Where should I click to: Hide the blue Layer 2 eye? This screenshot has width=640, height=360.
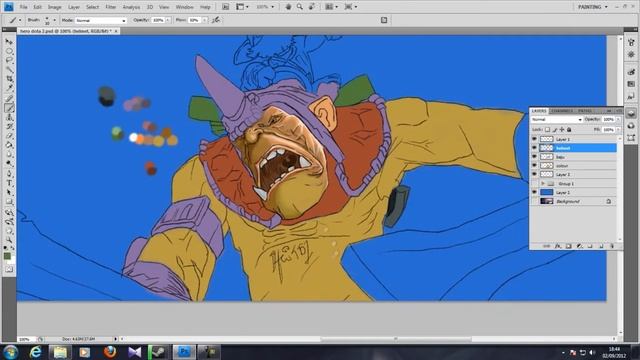[x=534, y=192]
